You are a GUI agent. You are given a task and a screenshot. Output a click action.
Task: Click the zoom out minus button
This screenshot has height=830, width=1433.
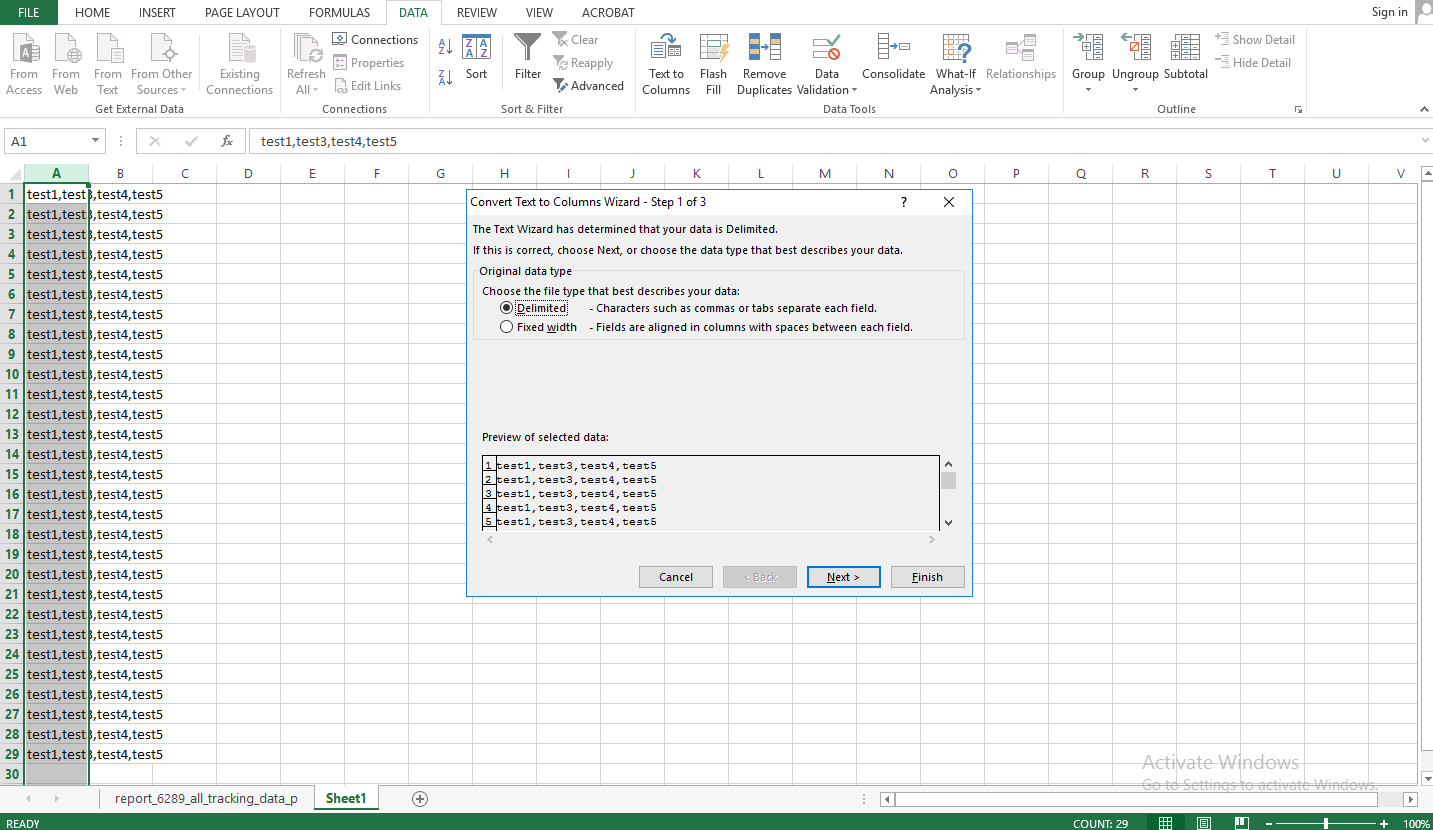pyautogui.click(x=1268, y=824)
